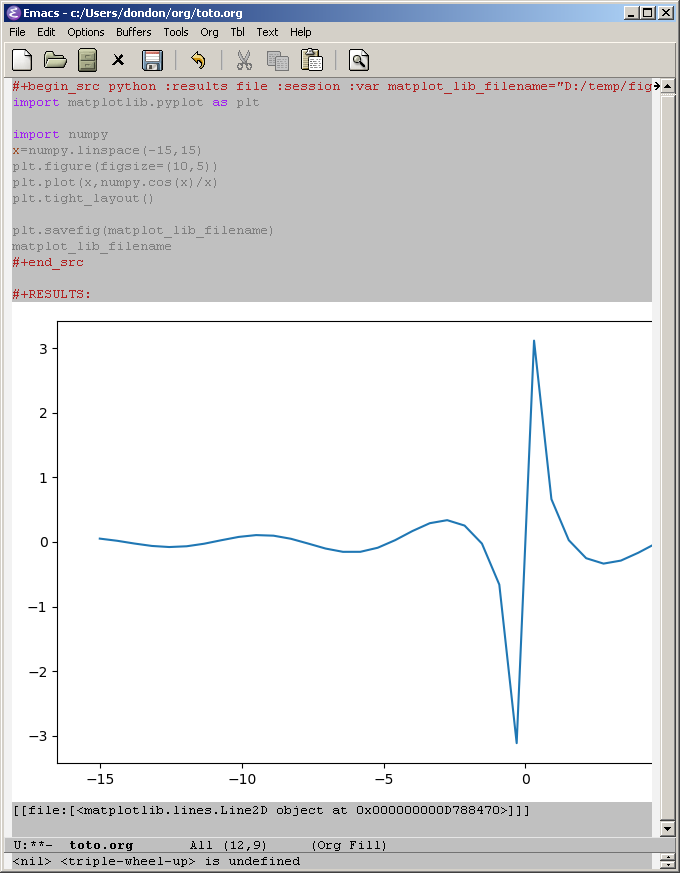This screenshot has height=873, width=680.
Task: Click the Copy icon in toolbar
Action: [277, 60]
